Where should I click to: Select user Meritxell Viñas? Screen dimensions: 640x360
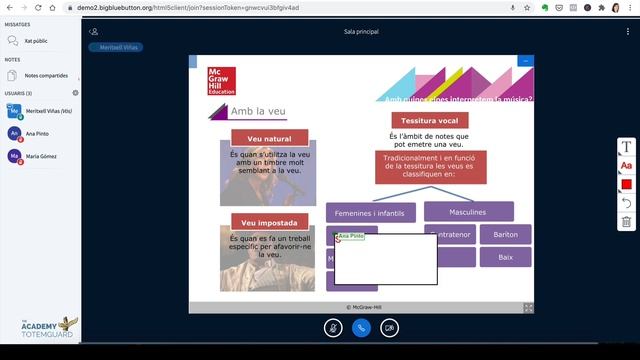pos(40,111)
